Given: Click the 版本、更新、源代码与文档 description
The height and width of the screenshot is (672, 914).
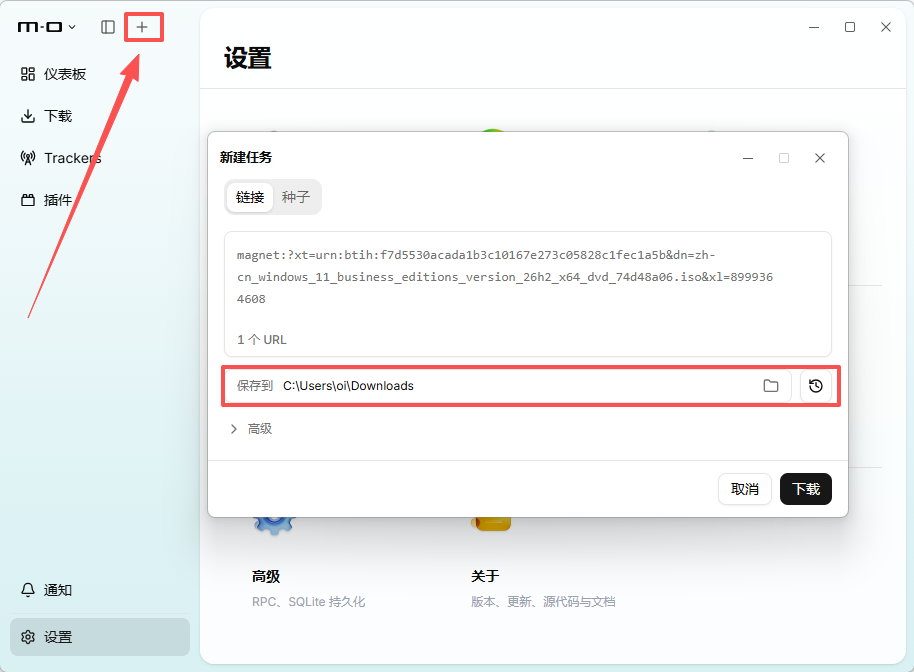Looking at the screenshot, I should coord(543,601).
